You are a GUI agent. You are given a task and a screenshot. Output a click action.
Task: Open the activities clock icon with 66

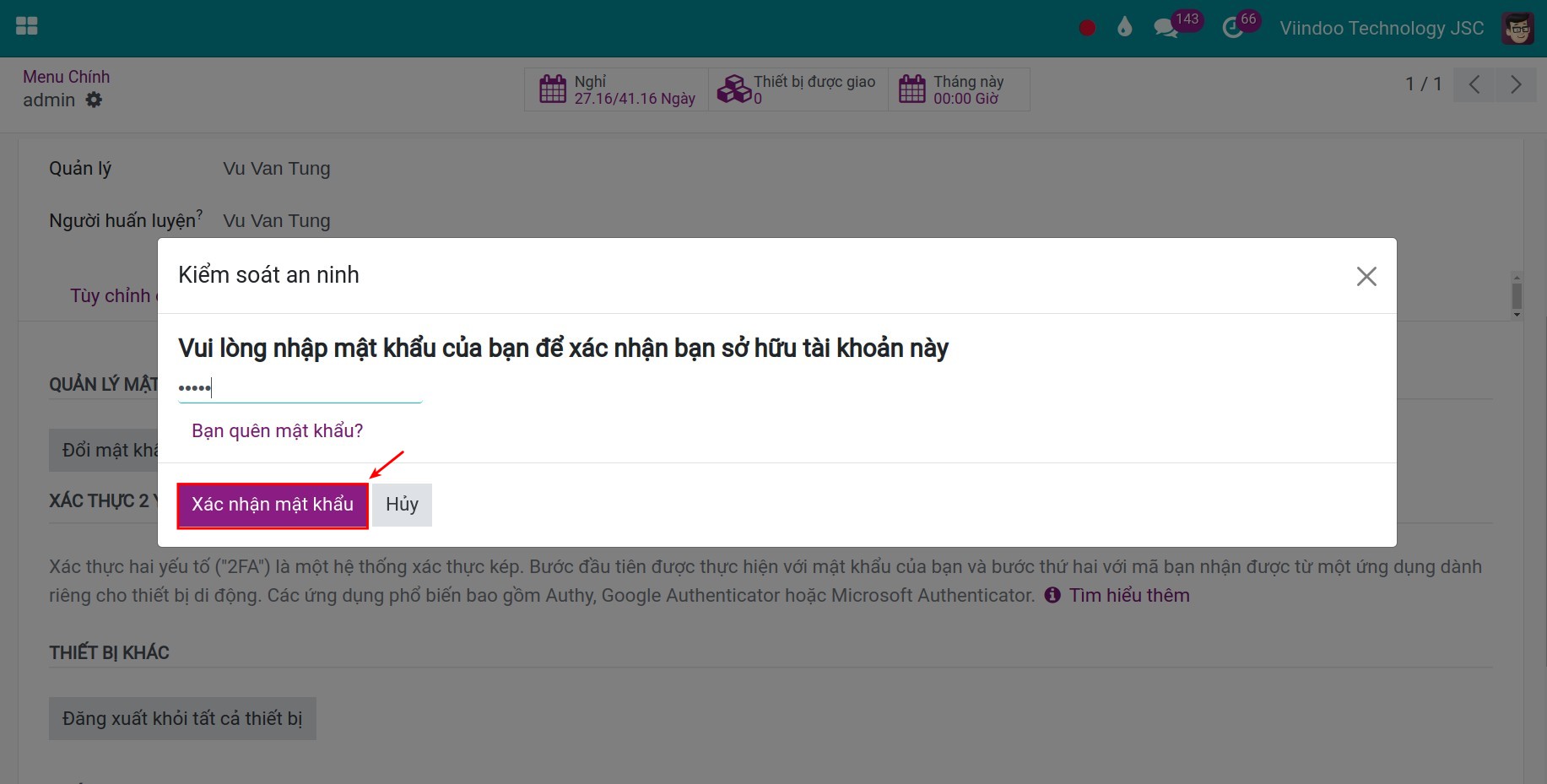click(x=1233, y=29)
